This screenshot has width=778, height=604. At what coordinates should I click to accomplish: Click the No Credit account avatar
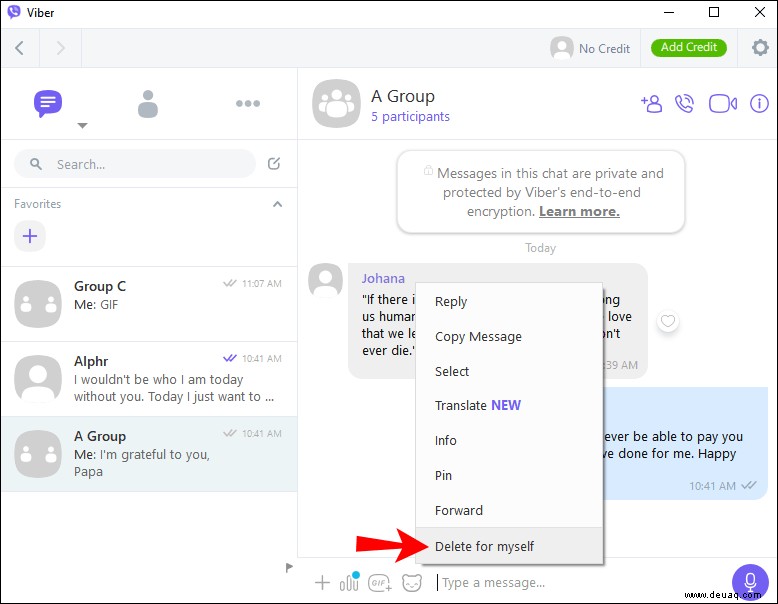click(x=562, y=48)
